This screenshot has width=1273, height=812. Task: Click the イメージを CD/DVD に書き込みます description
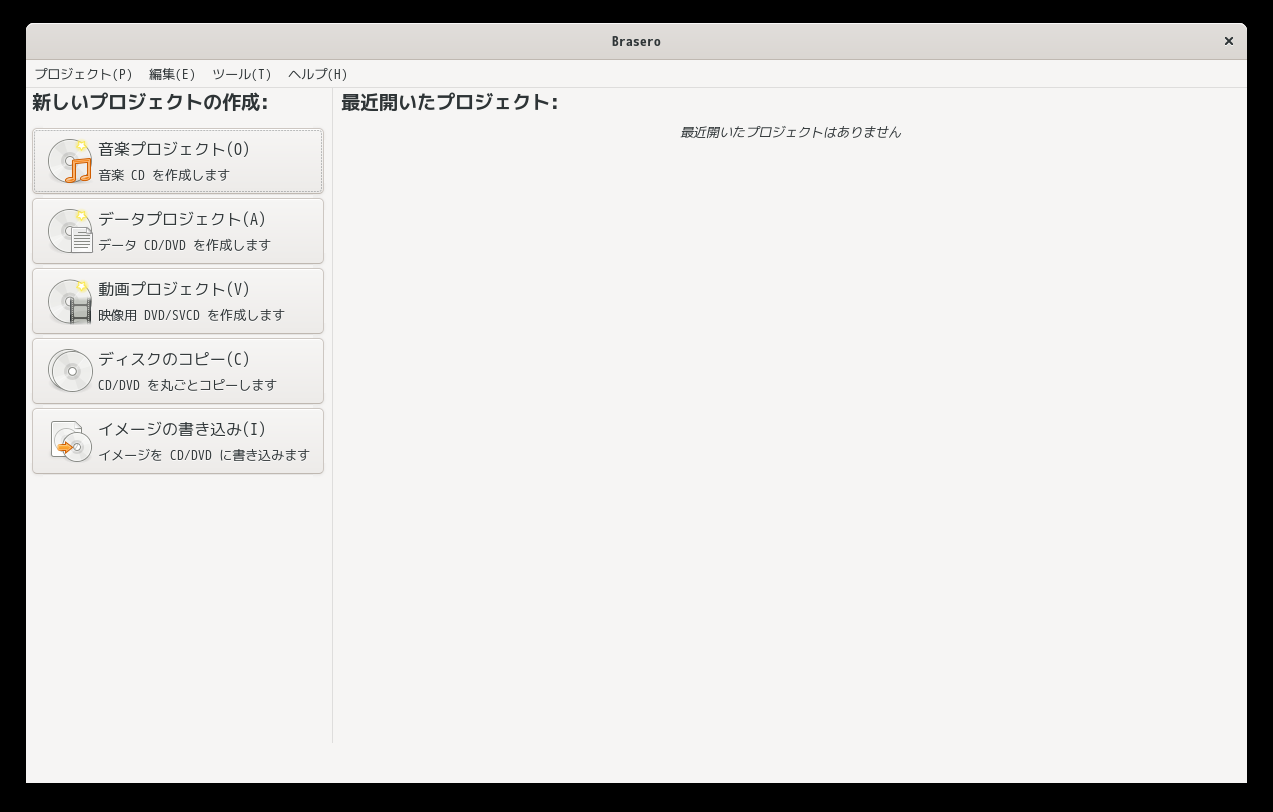204,455
